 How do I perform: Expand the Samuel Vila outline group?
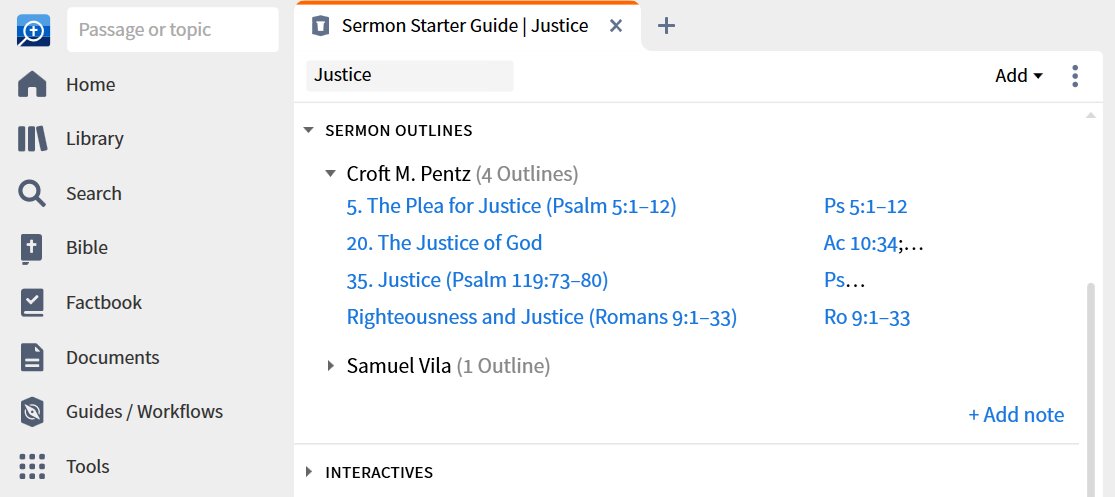click(330, 365)
